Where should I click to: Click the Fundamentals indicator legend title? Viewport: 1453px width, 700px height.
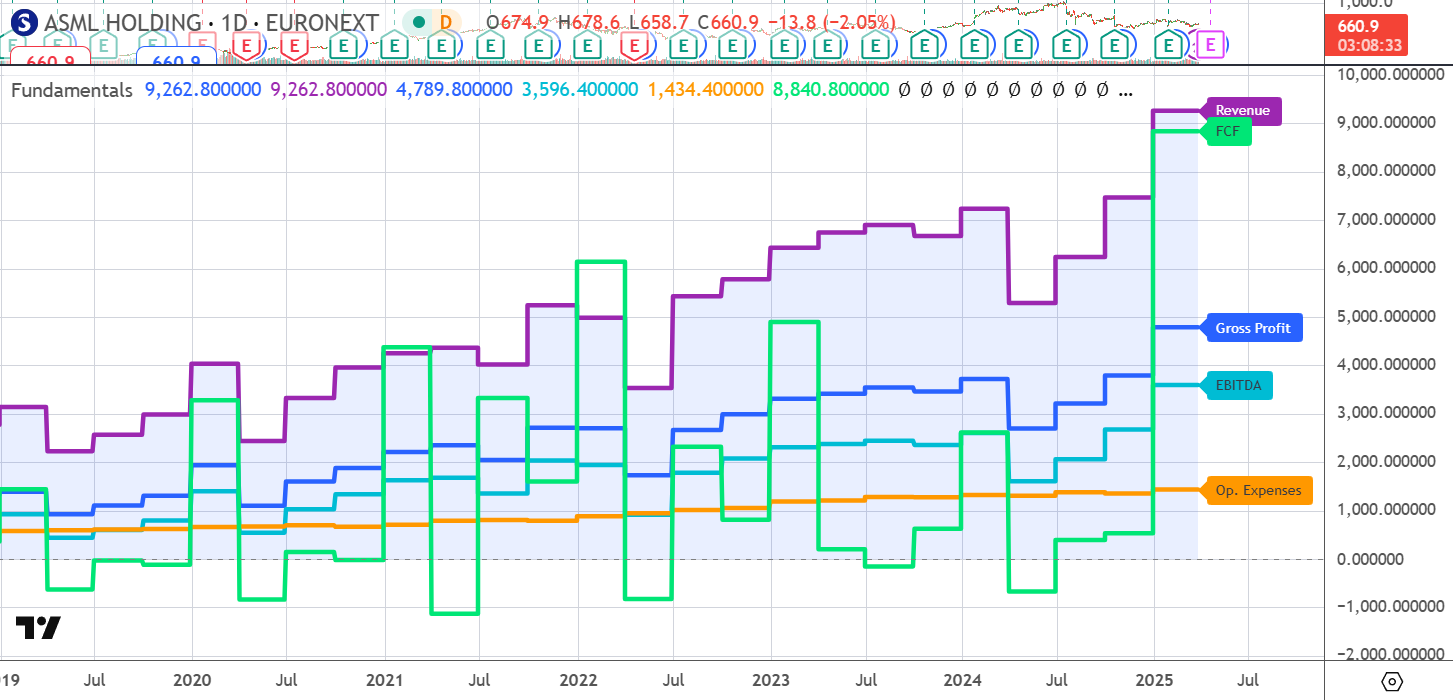tap(71, 90)
